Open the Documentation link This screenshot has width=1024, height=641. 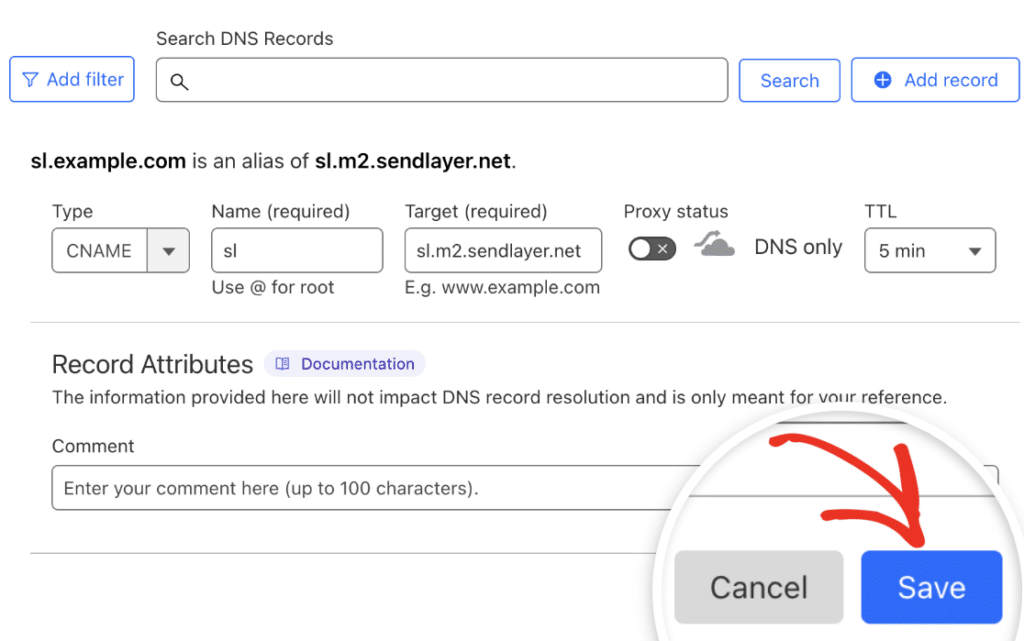click(x=357, y=364)
